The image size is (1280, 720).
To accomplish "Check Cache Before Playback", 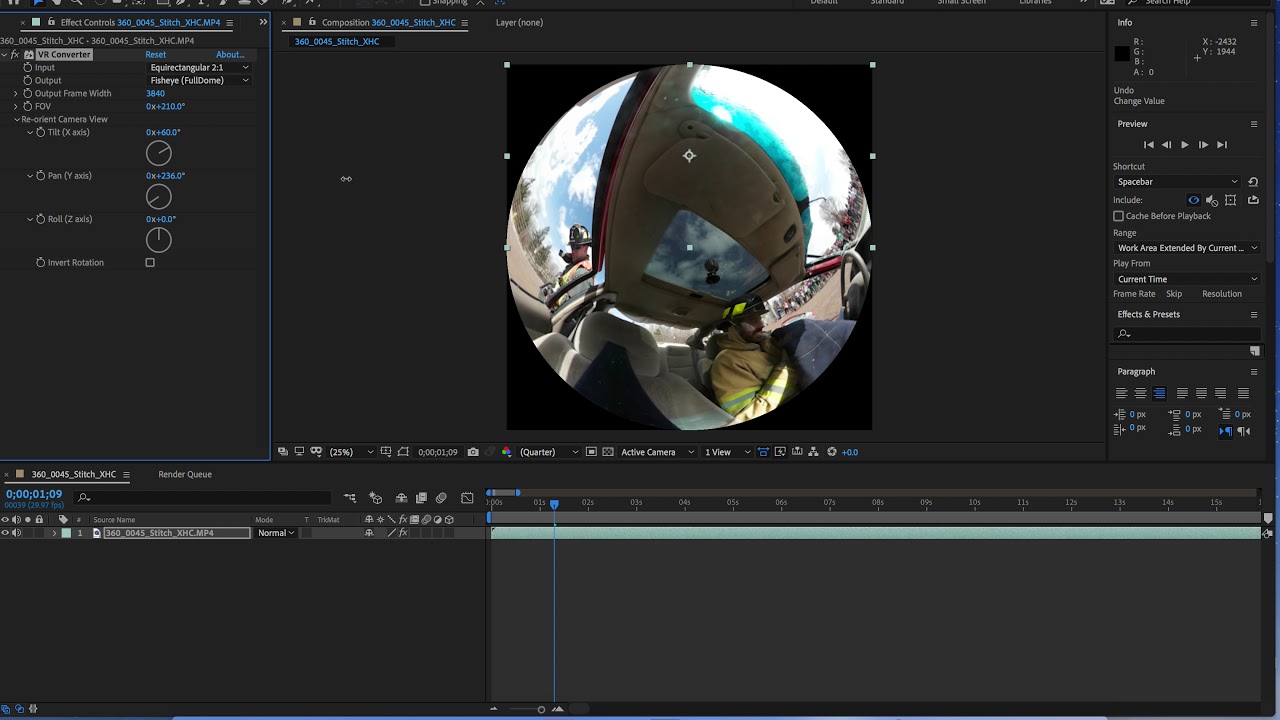I will click(1118, 216).
